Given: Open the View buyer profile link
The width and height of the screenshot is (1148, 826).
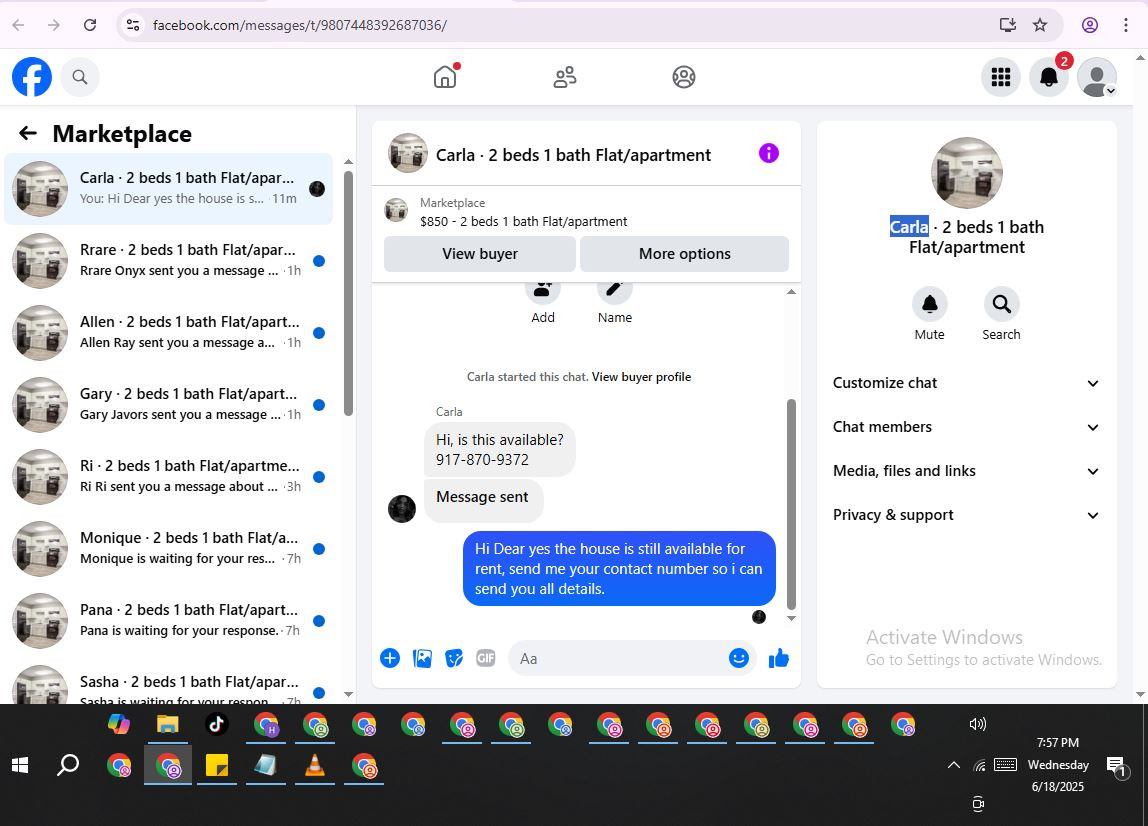Looking at the screenshot, I should [x=641, y=377].
